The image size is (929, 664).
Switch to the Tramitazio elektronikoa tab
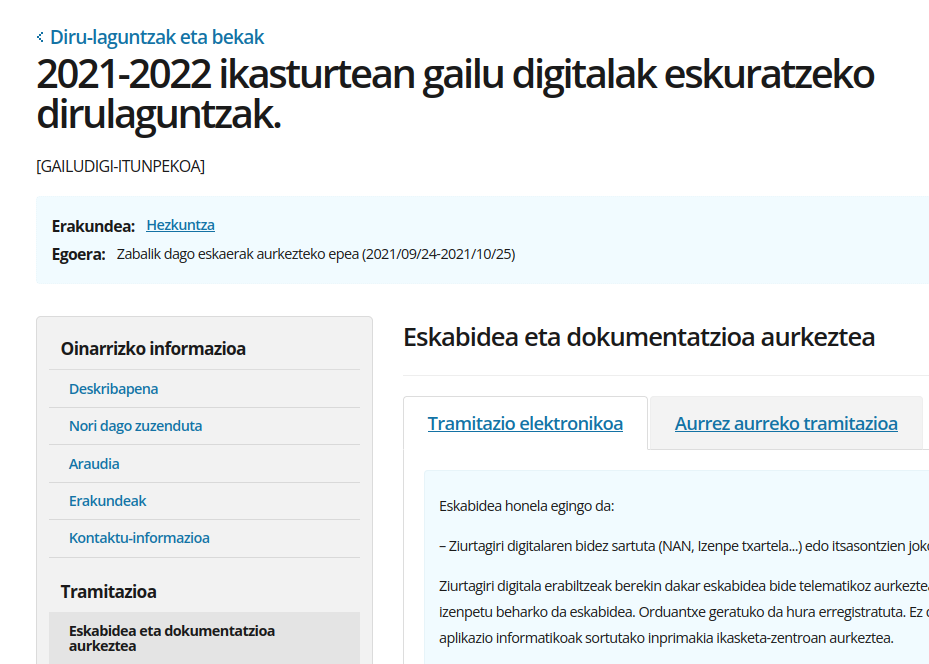coord(524,423)
